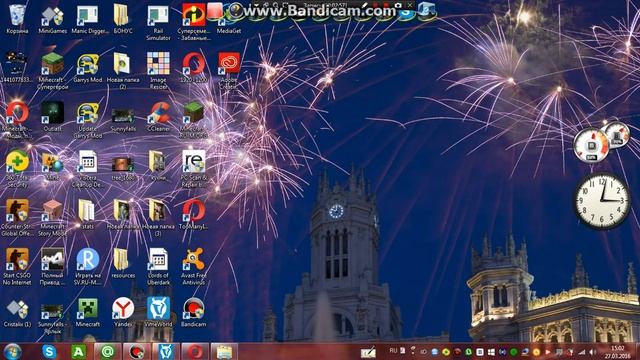
Task: Launch the VimeWorld desktop shortcut
Action: coord(158,313)
